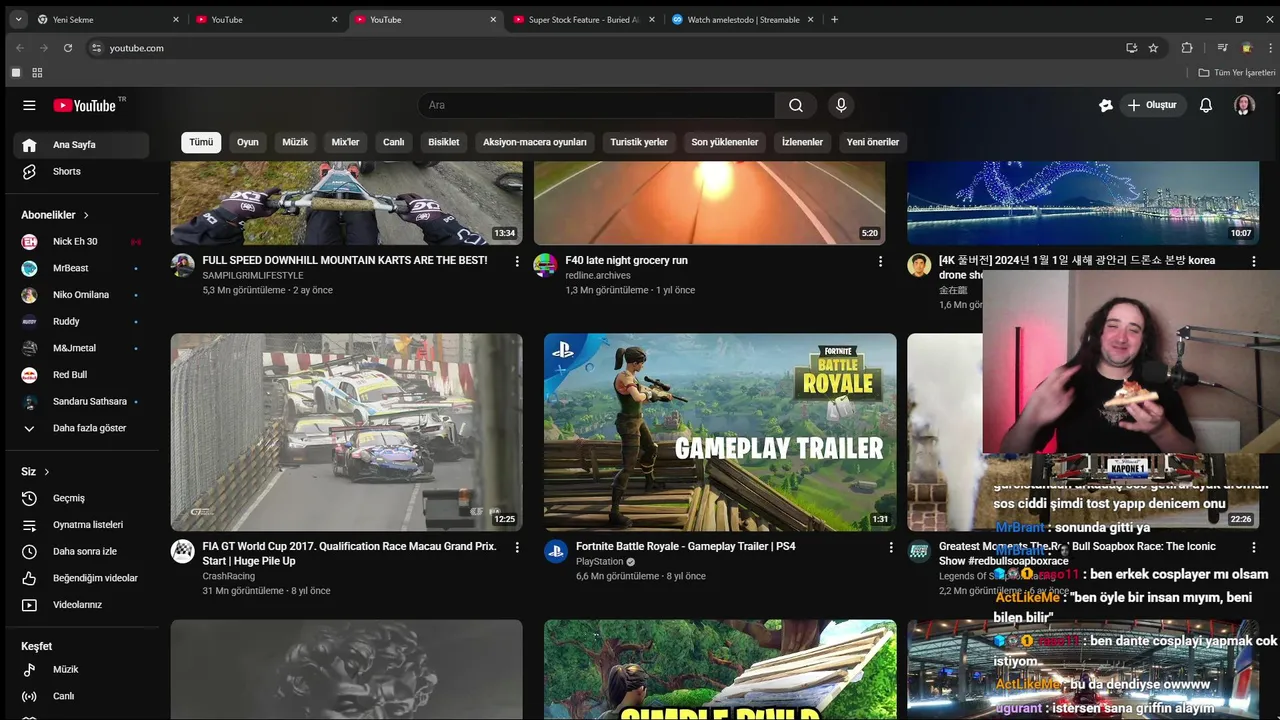Start voice search with microphone icon
The image size is (1280, 720).
(x=841, y=105)
